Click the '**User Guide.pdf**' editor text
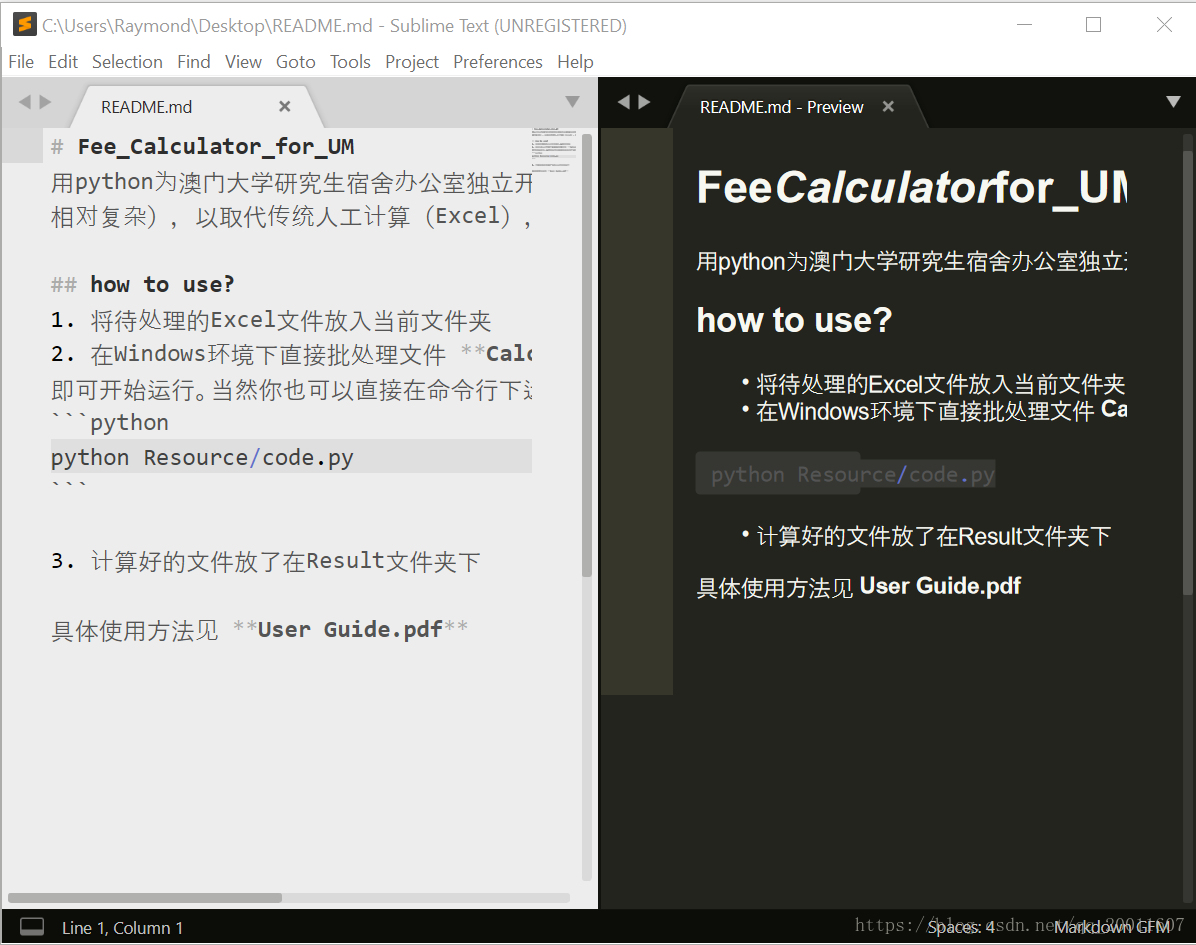The image size is (1196, 945). (351, 630)
